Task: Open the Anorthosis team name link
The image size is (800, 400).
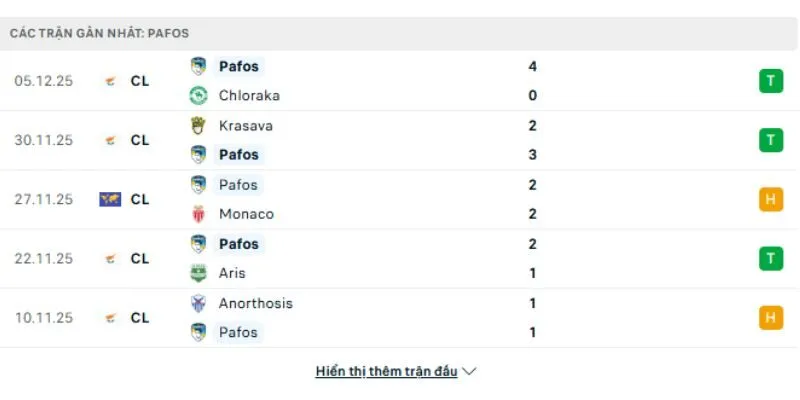Action: point(254,303)
